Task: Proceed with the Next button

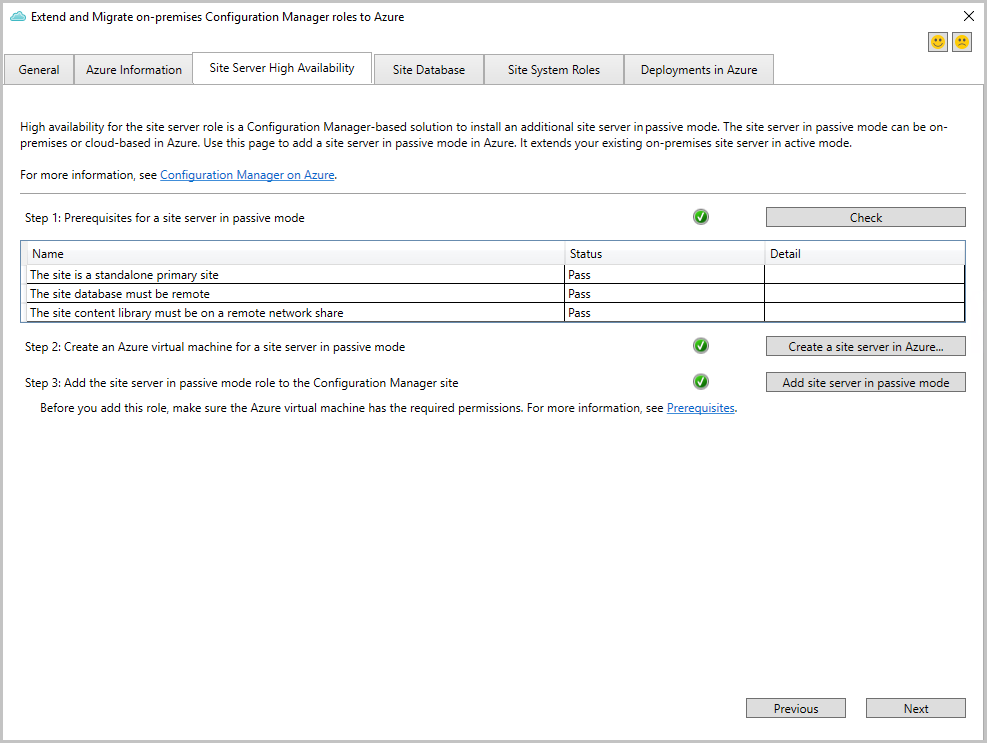Action: tap(915, 708)
